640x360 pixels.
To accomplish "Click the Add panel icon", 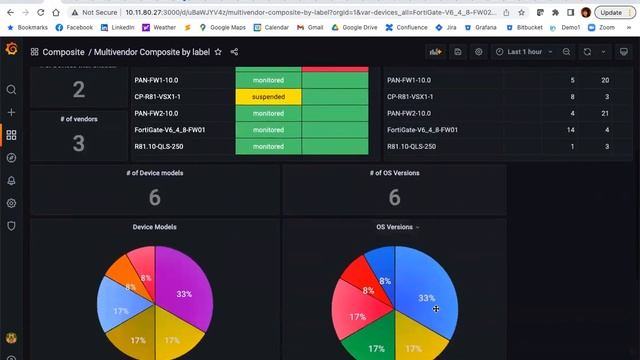I will click(436, 52).
